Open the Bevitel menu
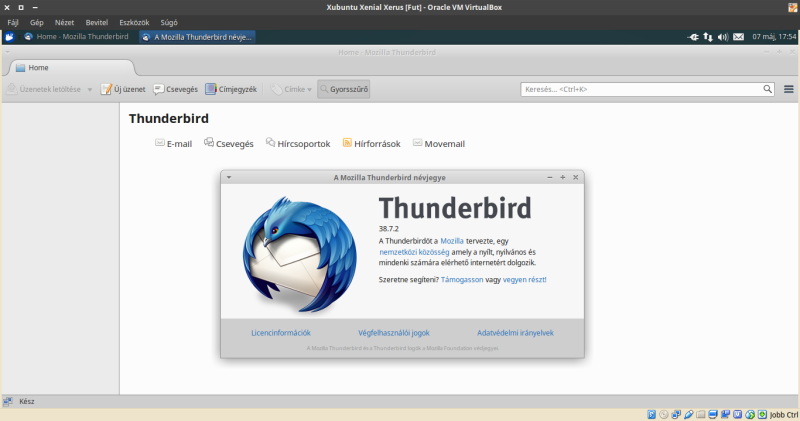 pos(96,22)
